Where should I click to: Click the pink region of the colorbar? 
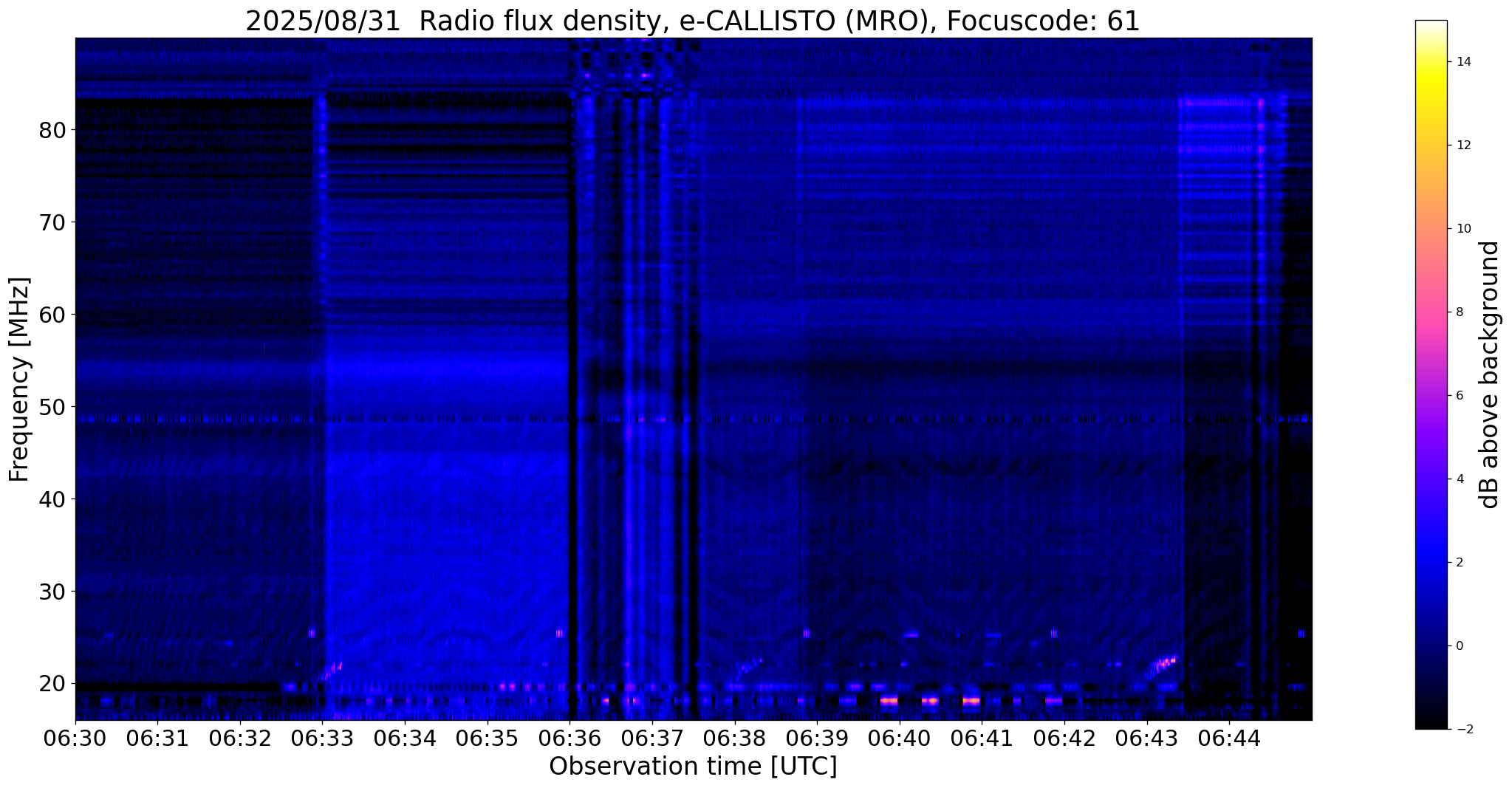pos(1431,310)
